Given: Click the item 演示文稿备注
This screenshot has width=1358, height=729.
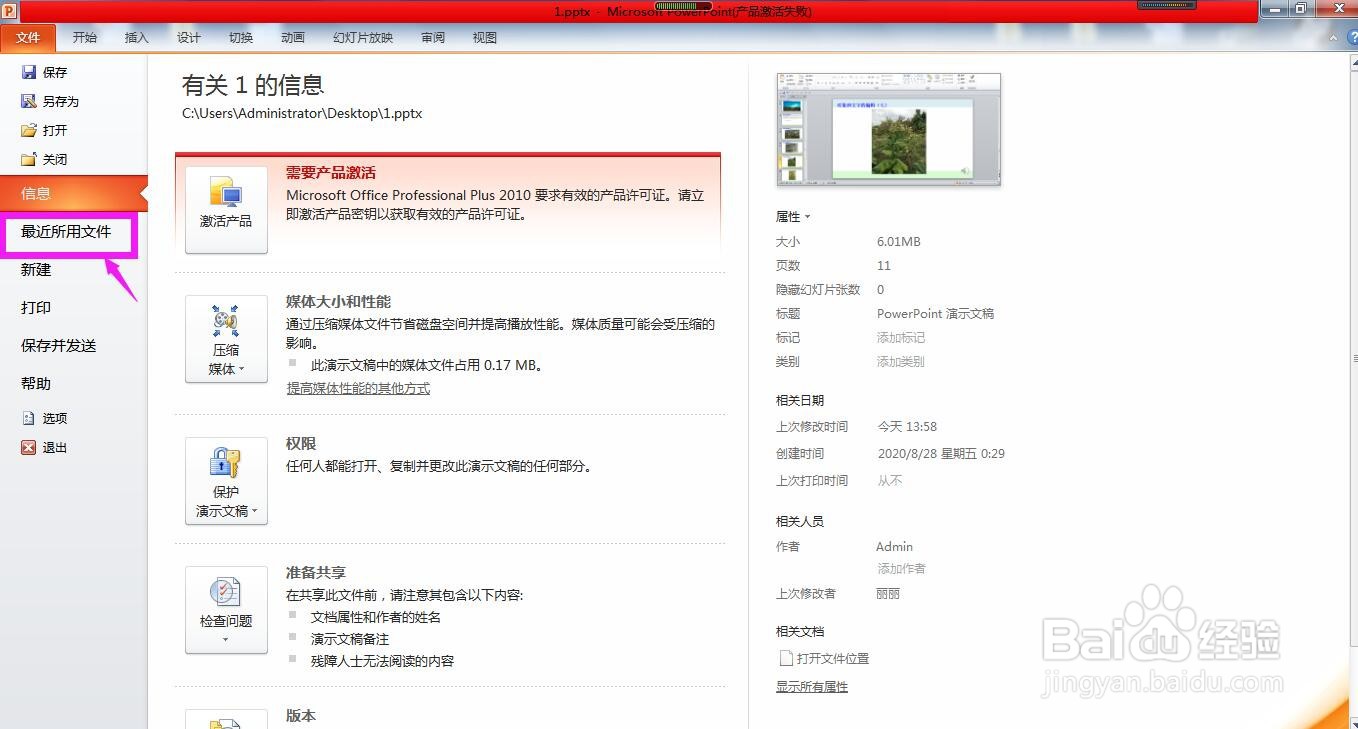Looking at the screenshot, I should (350, 639).
